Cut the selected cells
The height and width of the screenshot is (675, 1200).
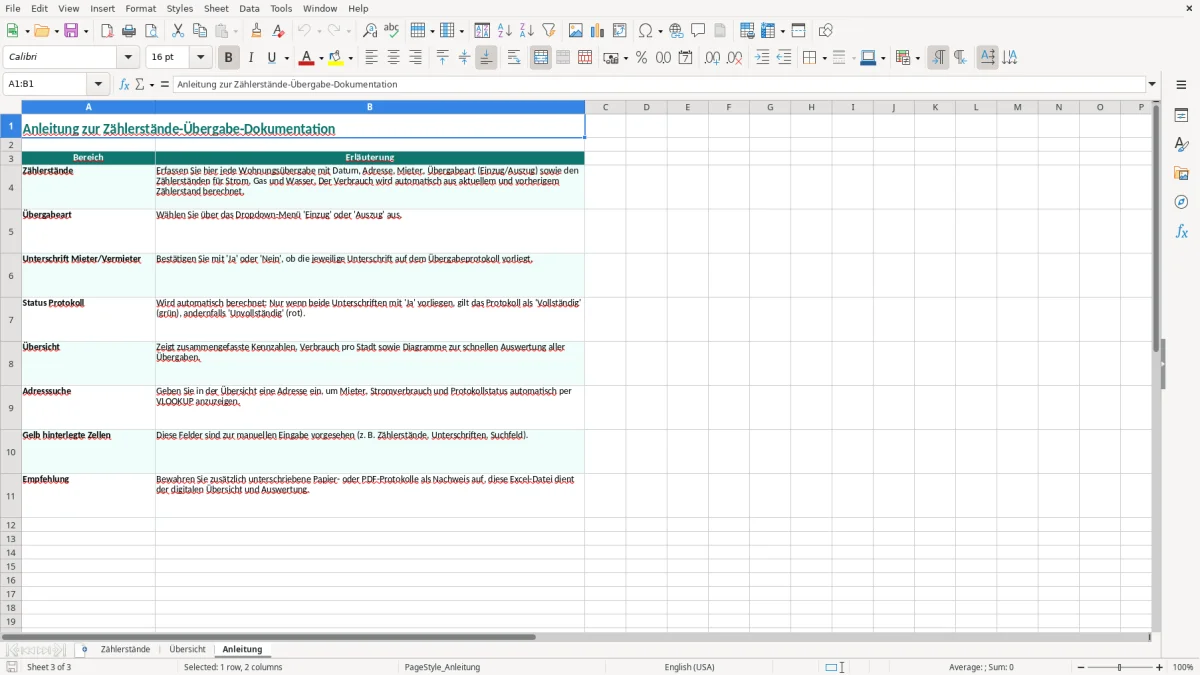click(x=178, y=31)
